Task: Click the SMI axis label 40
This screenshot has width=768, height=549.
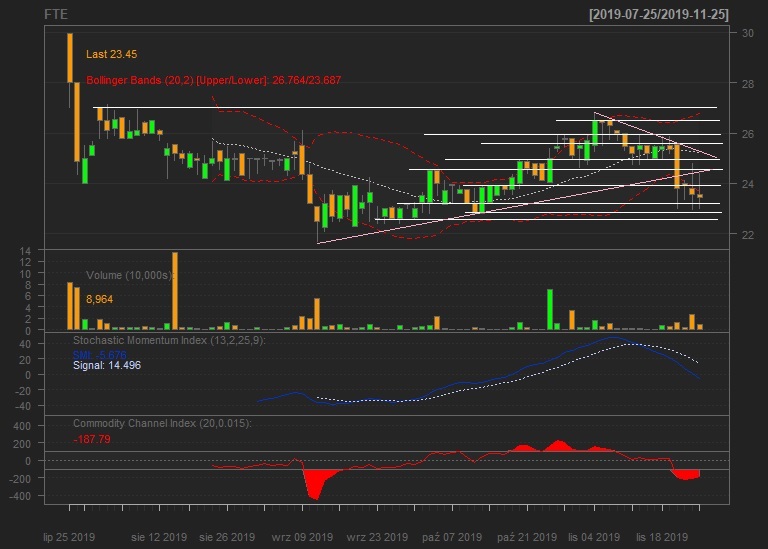Action: tap(25, 344)
